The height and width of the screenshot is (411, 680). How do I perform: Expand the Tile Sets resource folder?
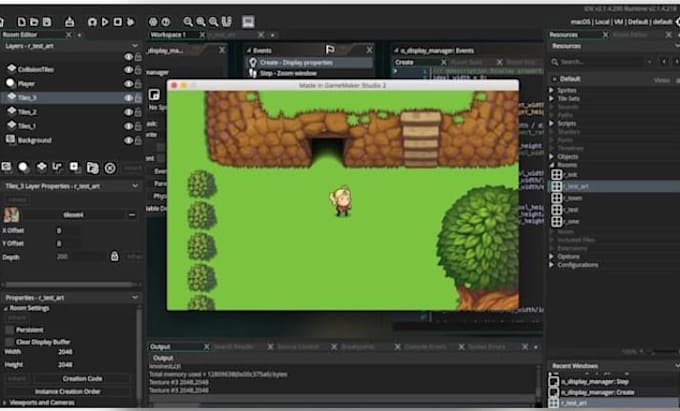point(552,98)
